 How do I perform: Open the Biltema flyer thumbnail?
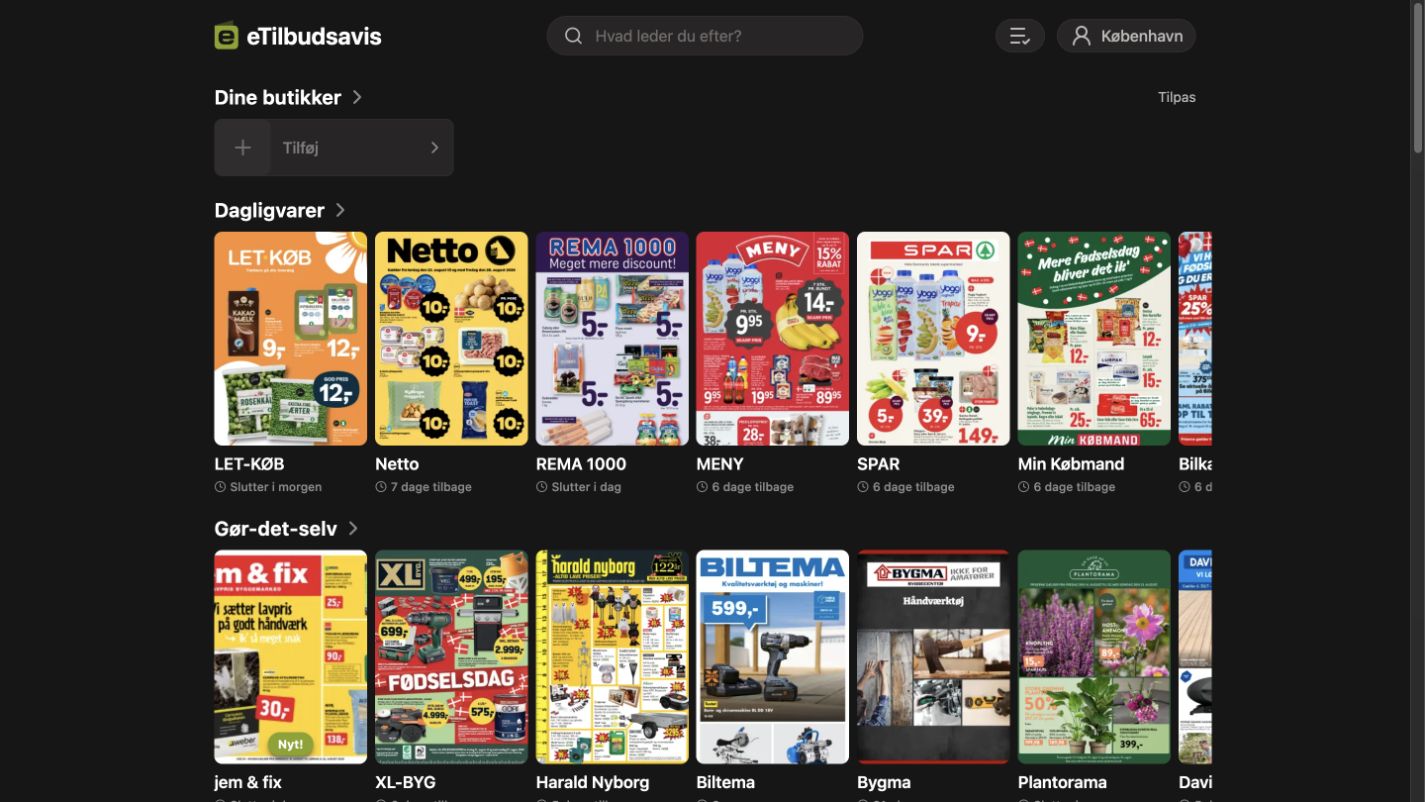[773, 657]
